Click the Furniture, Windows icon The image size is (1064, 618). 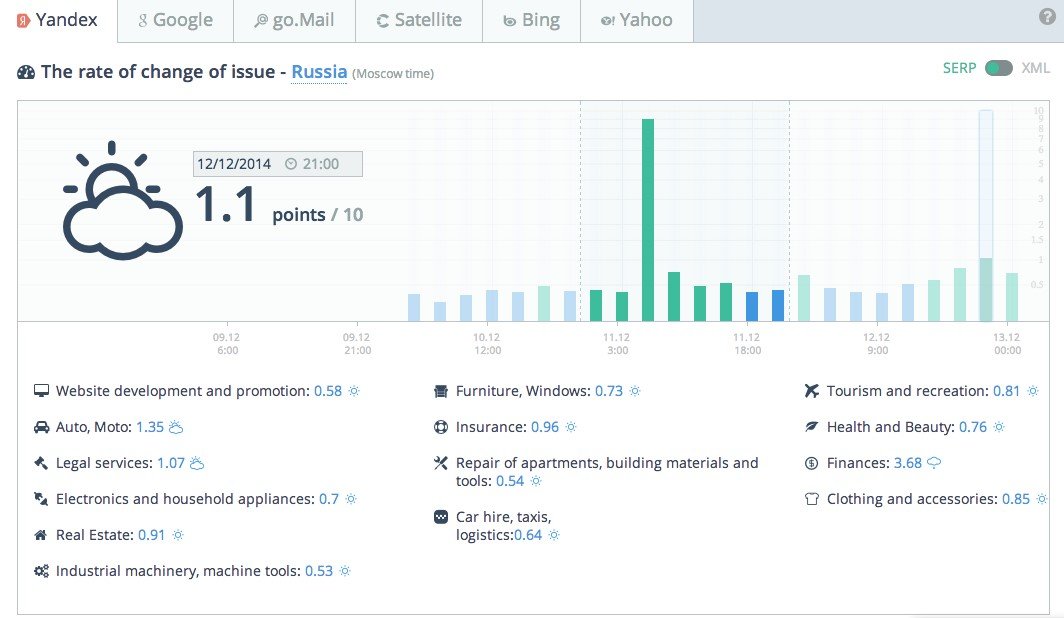[x=441, y=391]
